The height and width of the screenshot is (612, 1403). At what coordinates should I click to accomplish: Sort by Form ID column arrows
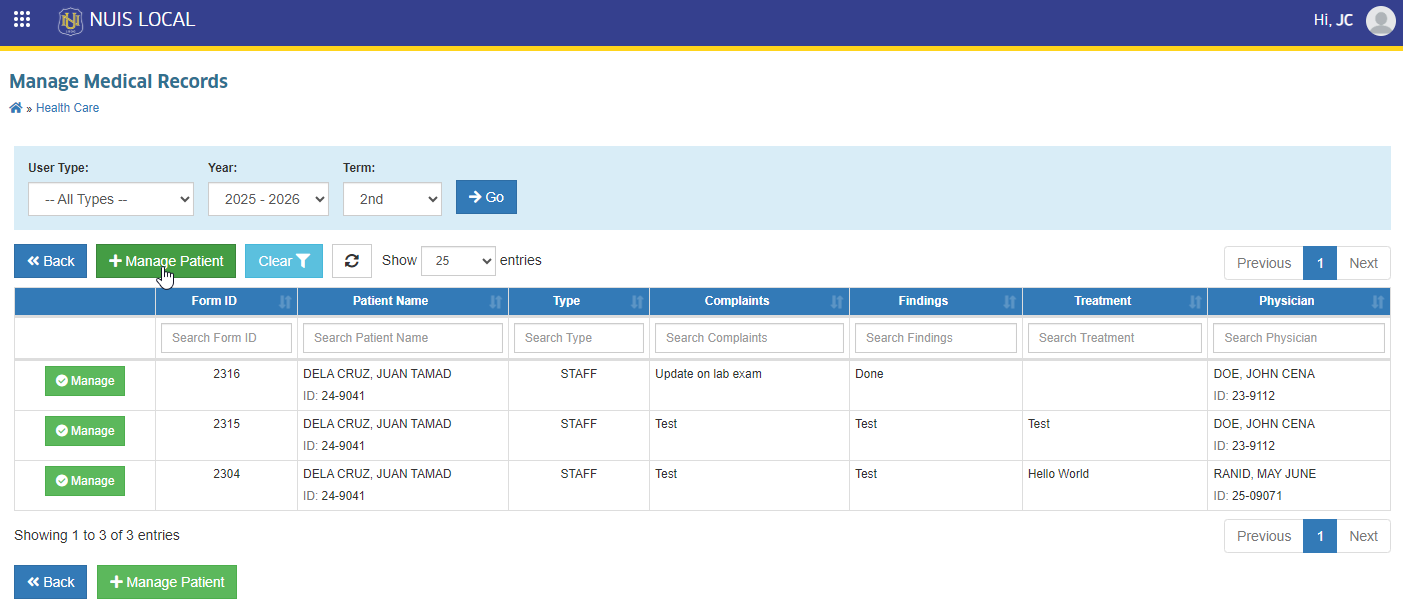point(285,301)
